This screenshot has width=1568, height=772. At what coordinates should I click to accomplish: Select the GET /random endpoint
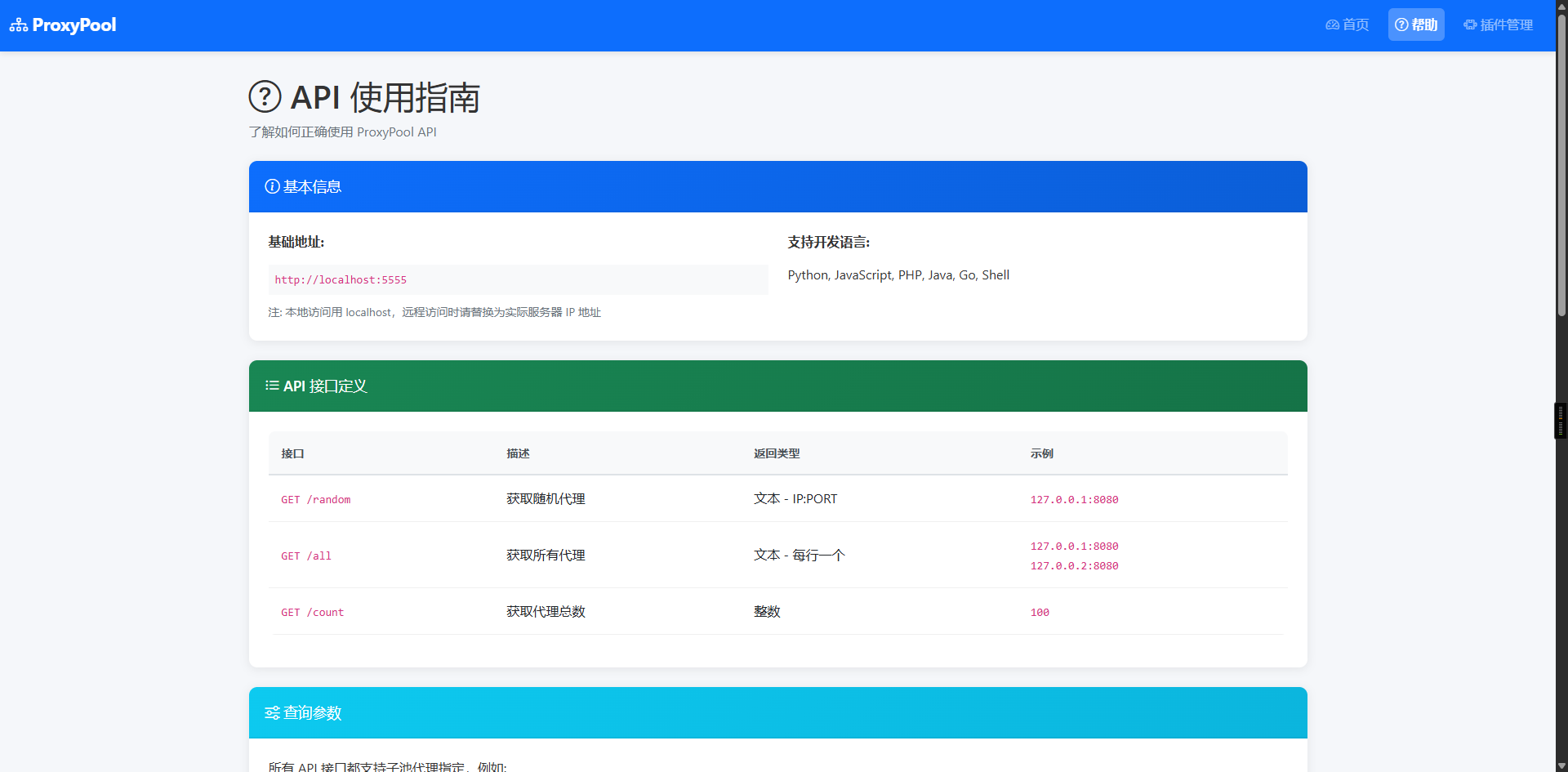point(316,499)
